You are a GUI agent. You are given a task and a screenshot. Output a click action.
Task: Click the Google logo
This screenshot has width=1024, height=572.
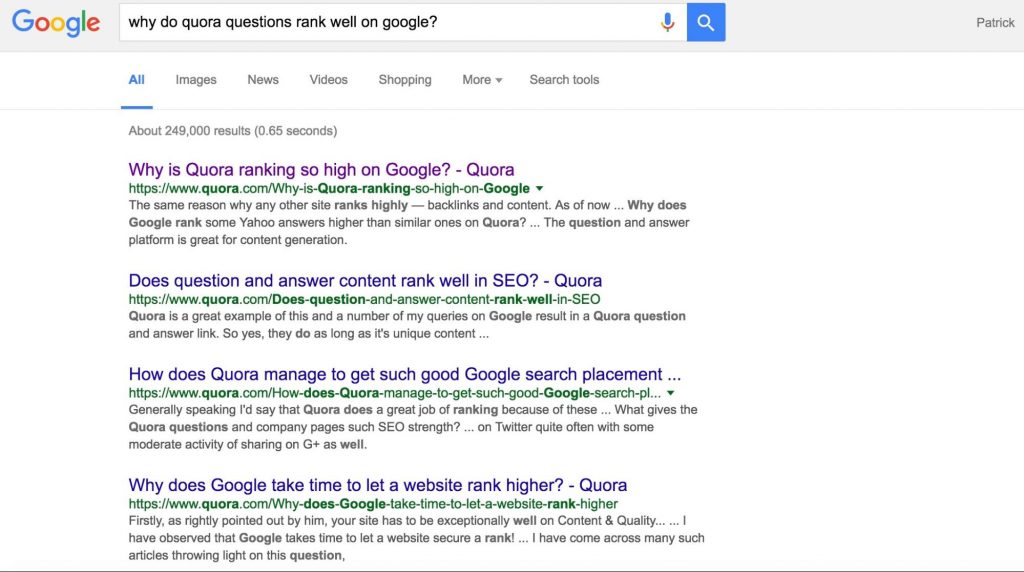(56, 23)
